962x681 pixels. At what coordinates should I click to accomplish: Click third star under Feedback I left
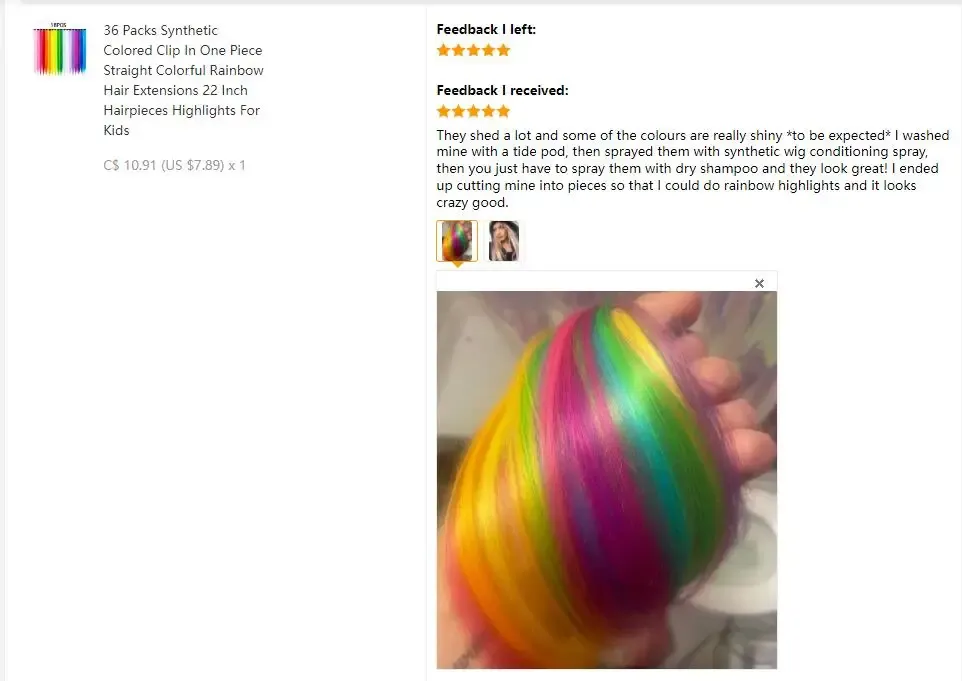point(474,50)
